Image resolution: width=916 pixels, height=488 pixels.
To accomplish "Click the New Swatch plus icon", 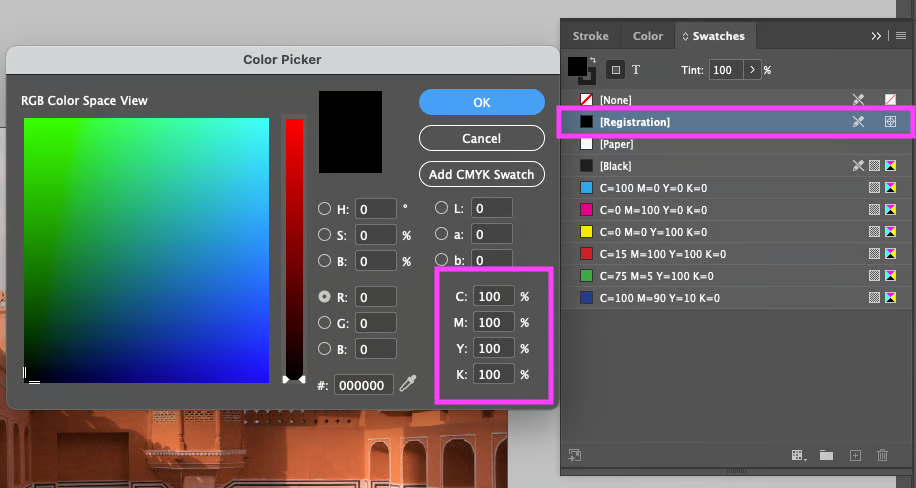I will (x=855, y=455).
